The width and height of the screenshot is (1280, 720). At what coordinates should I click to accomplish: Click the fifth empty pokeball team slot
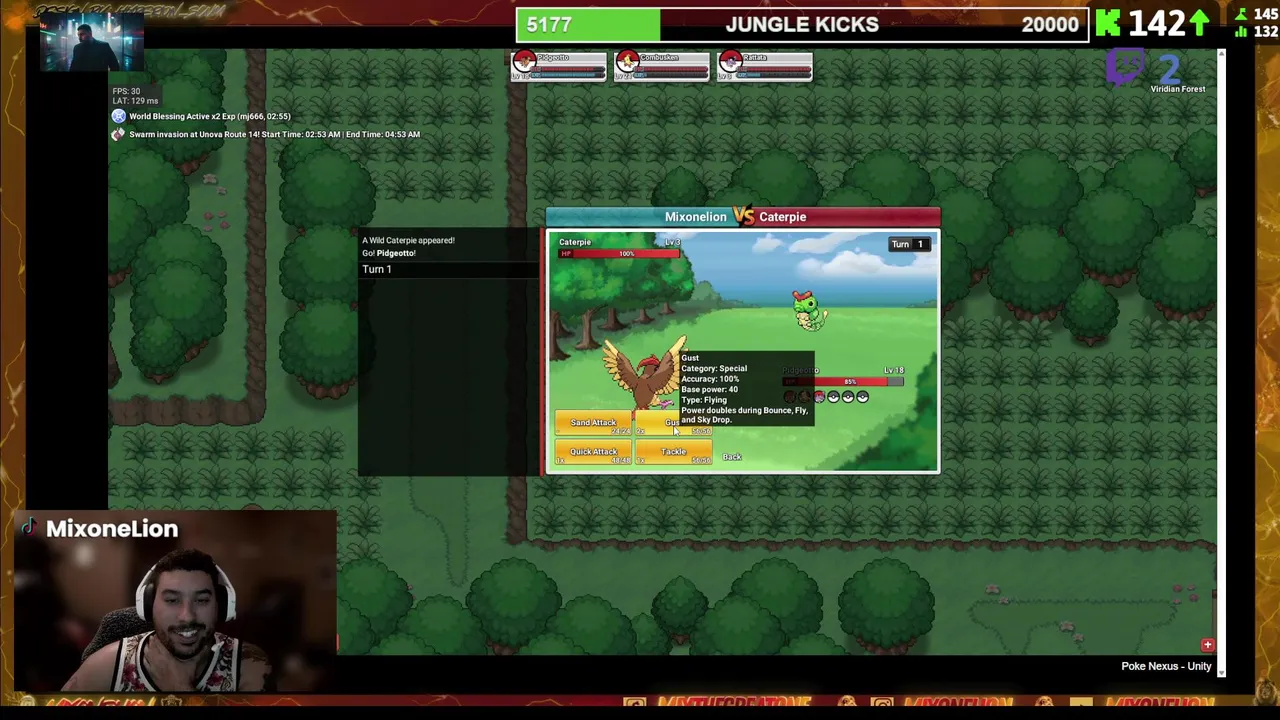pos(848,397)
